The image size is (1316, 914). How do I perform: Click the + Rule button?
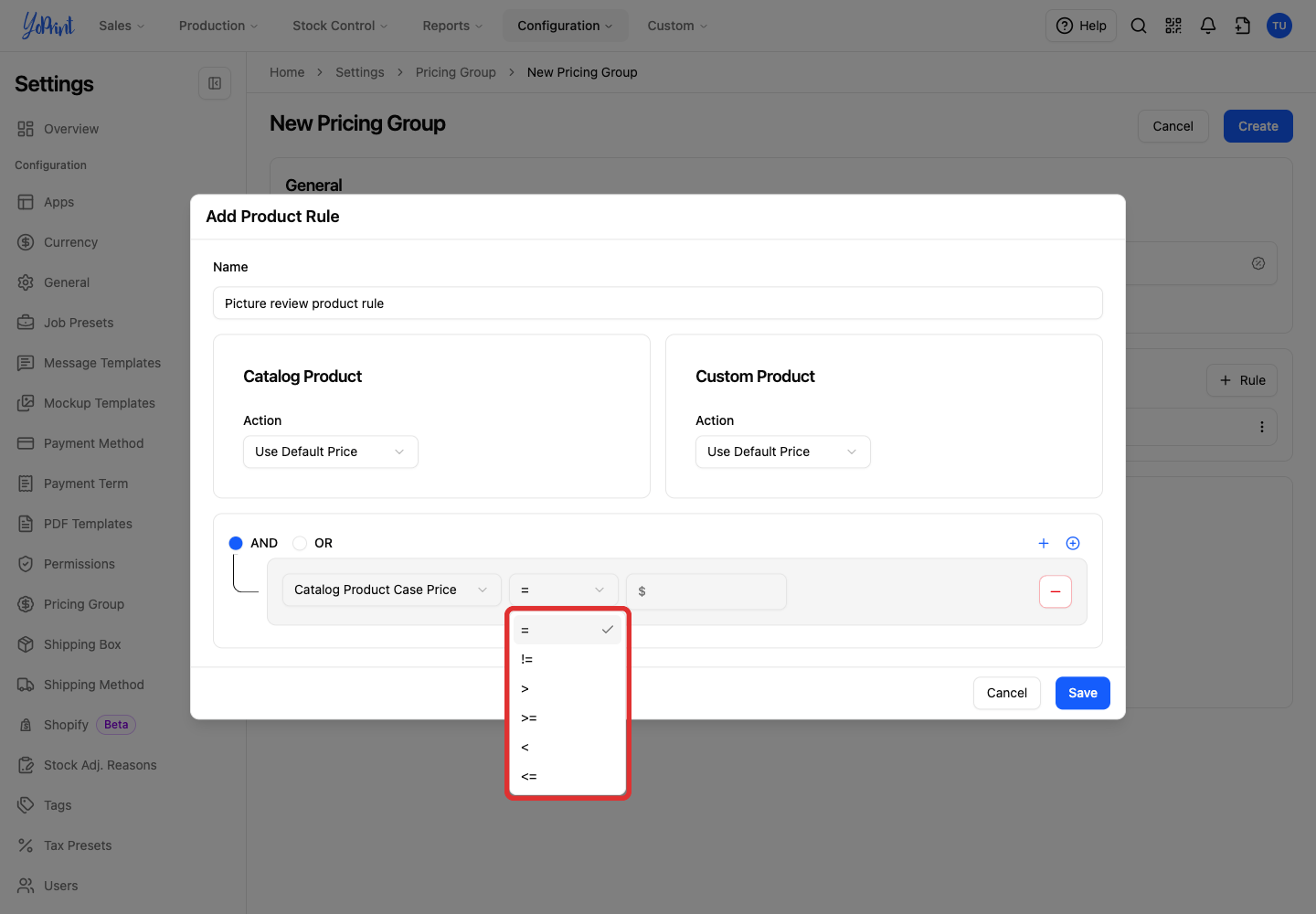[1242, 380]
